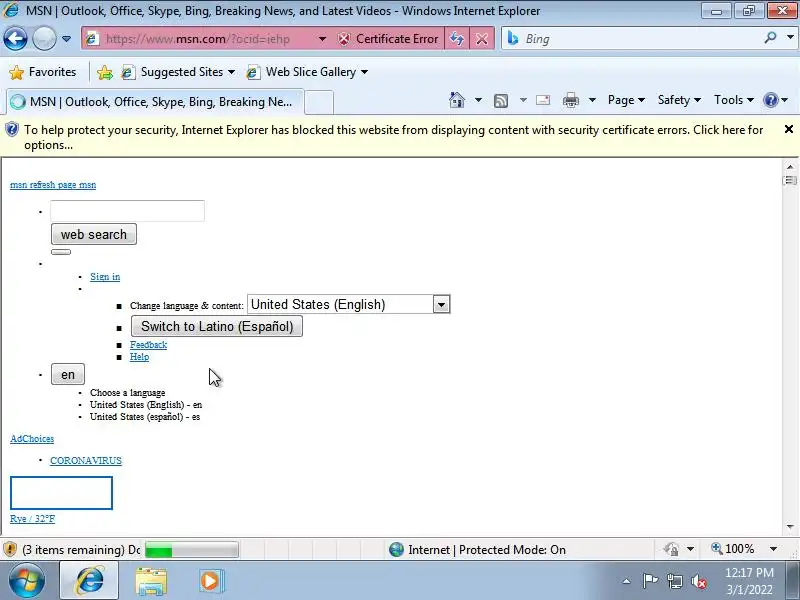Screen dimensions: 800x600
Task: Click the web search button
Action: coord(94,234)
